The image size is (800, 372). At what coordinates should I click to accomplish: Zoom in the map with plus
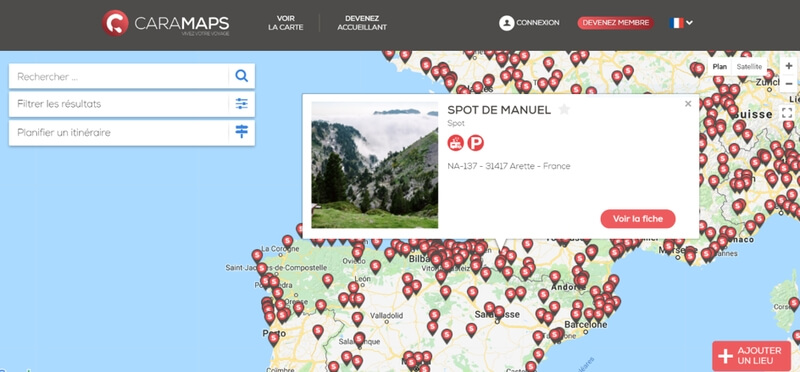click(789, 66)
